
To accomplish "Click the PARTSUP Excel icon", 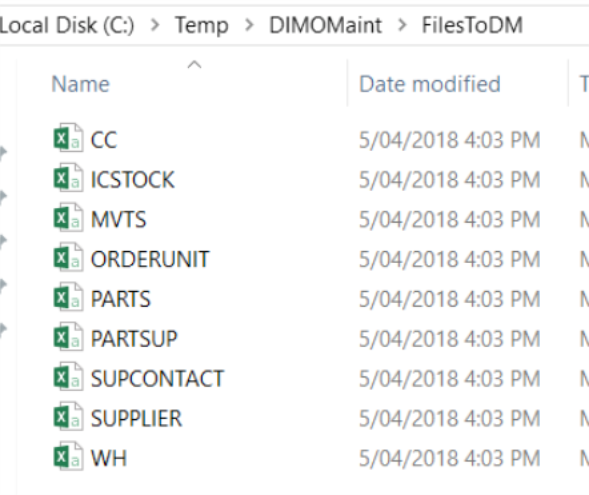I will (68, 337).
